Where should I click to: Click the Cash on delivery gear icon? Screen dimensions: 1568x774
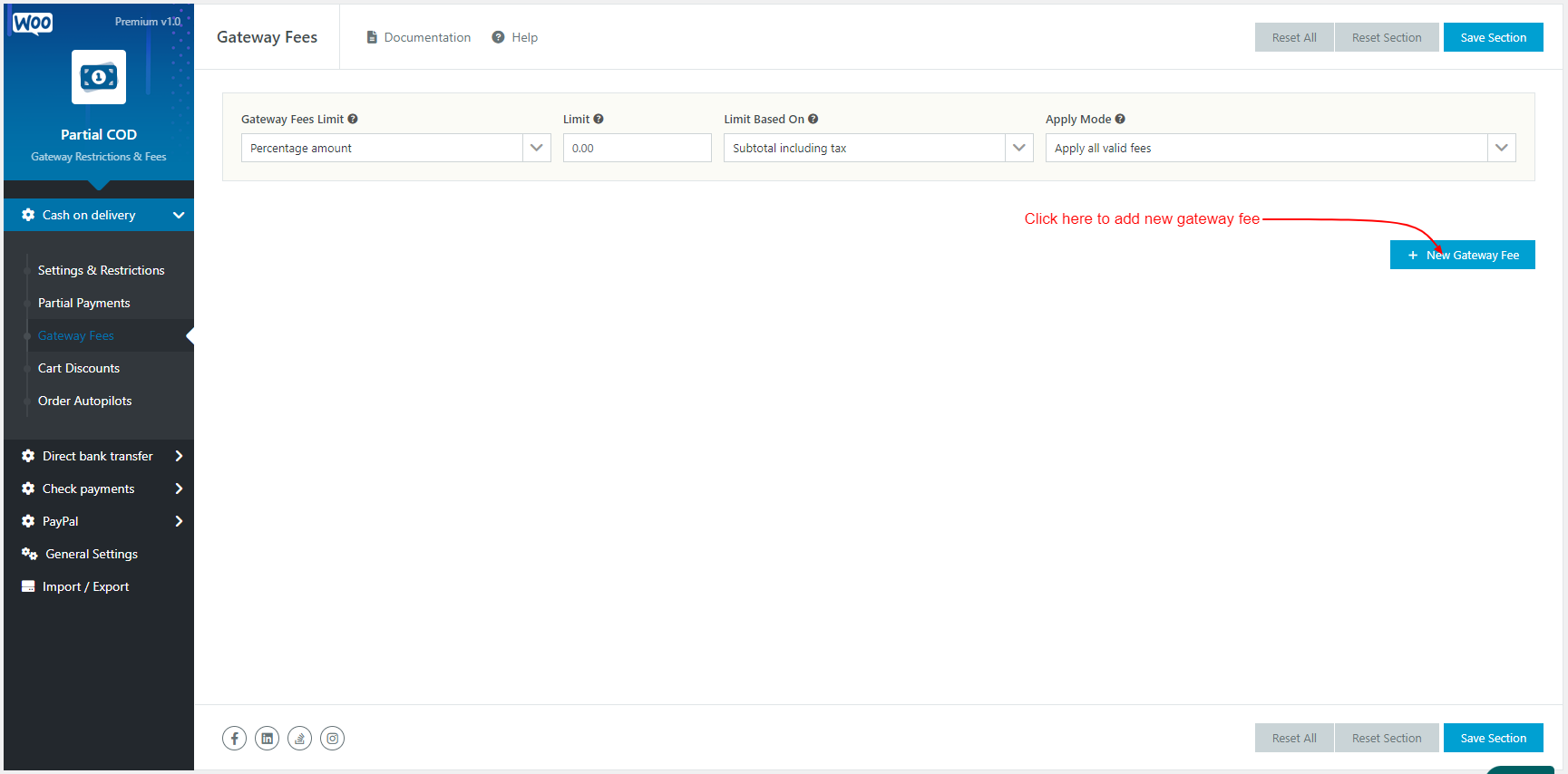28,215
